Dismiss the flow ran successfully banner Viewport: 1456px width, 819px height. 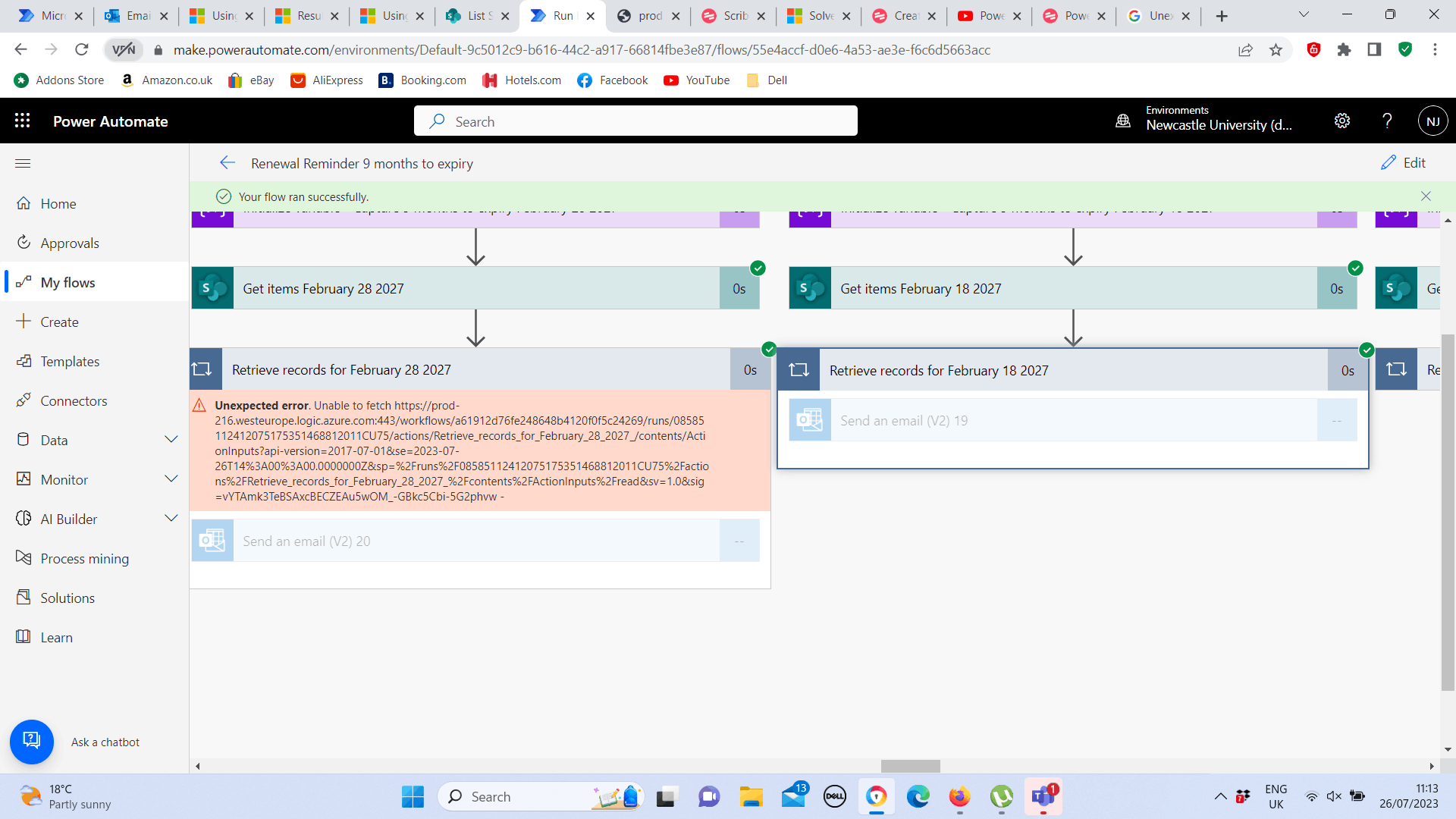(x=1426, y=196)
